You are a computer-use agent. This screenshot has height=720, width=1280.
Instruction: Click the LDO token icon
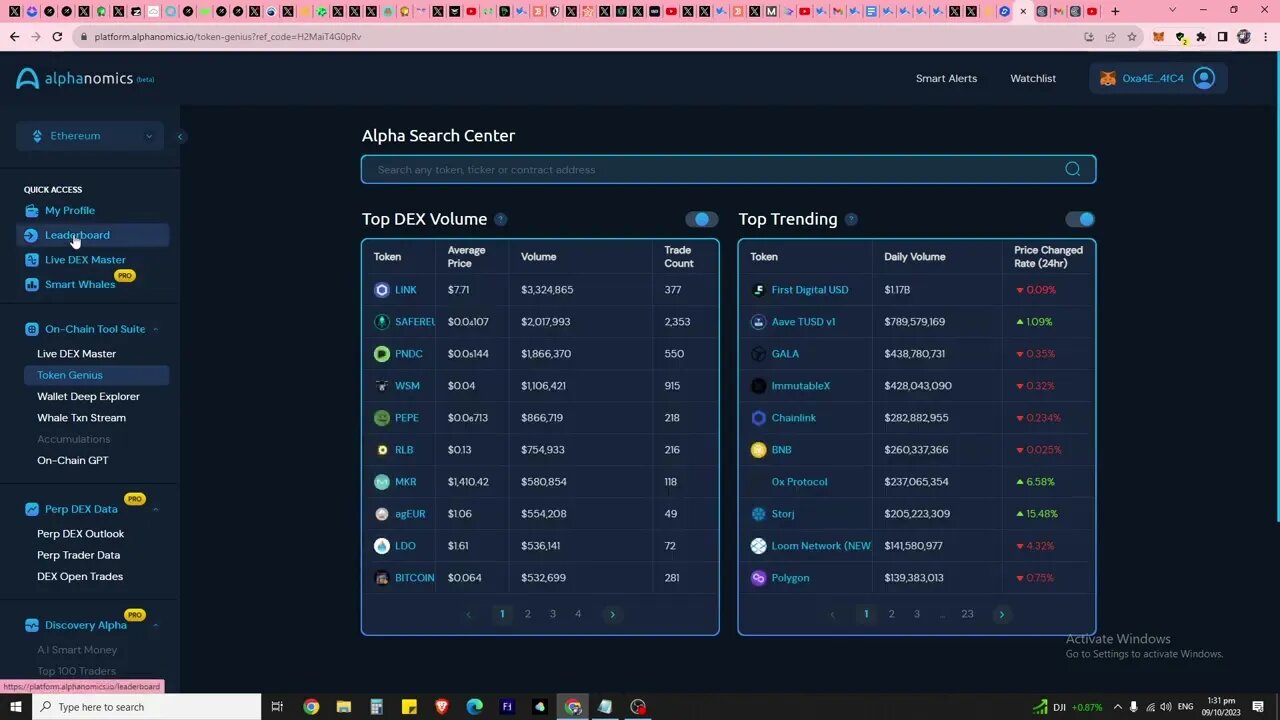(382, 546)
